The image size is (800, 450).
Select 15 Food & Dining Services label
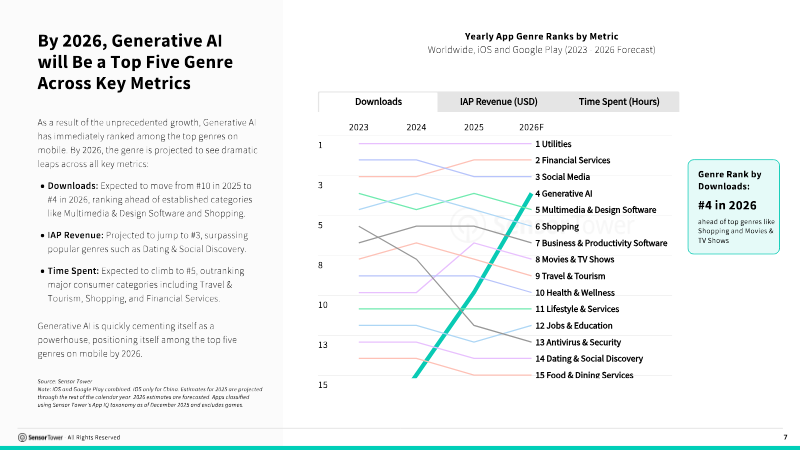click(584, 375)
